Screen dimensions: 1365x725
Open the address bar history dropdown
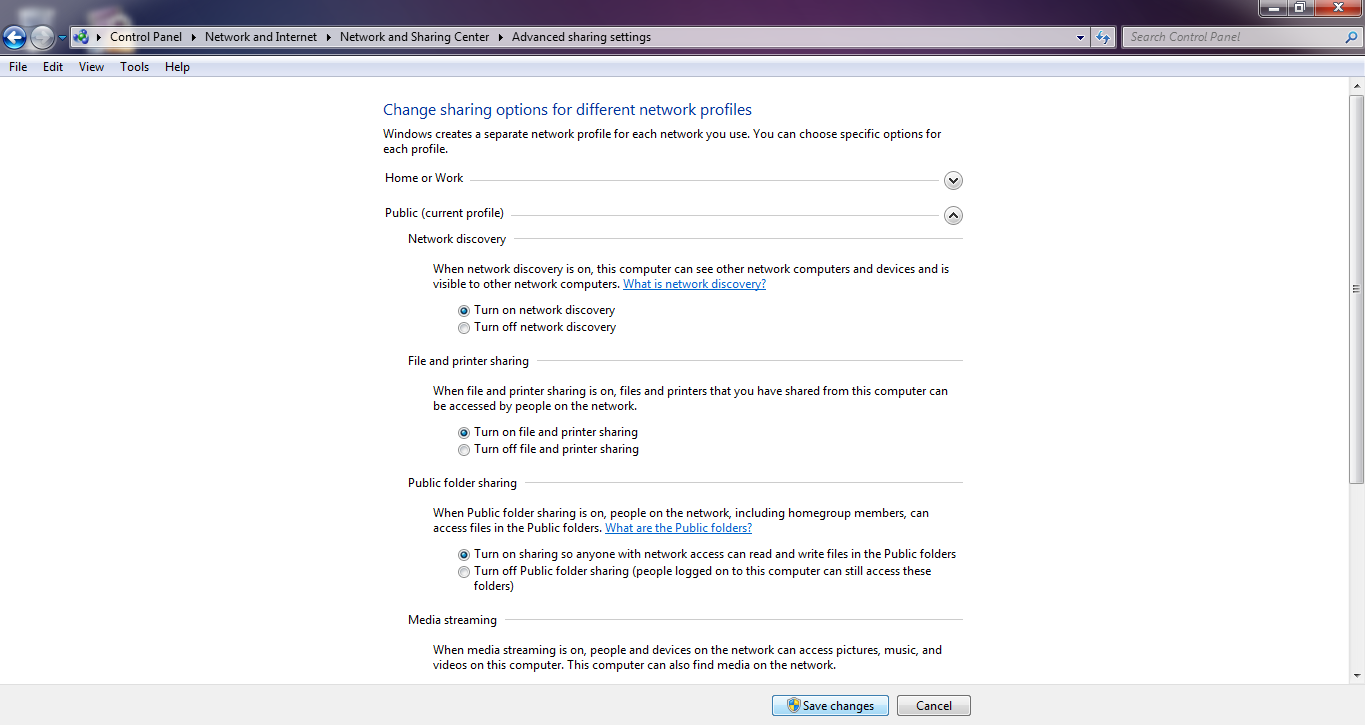[1080, 36]
